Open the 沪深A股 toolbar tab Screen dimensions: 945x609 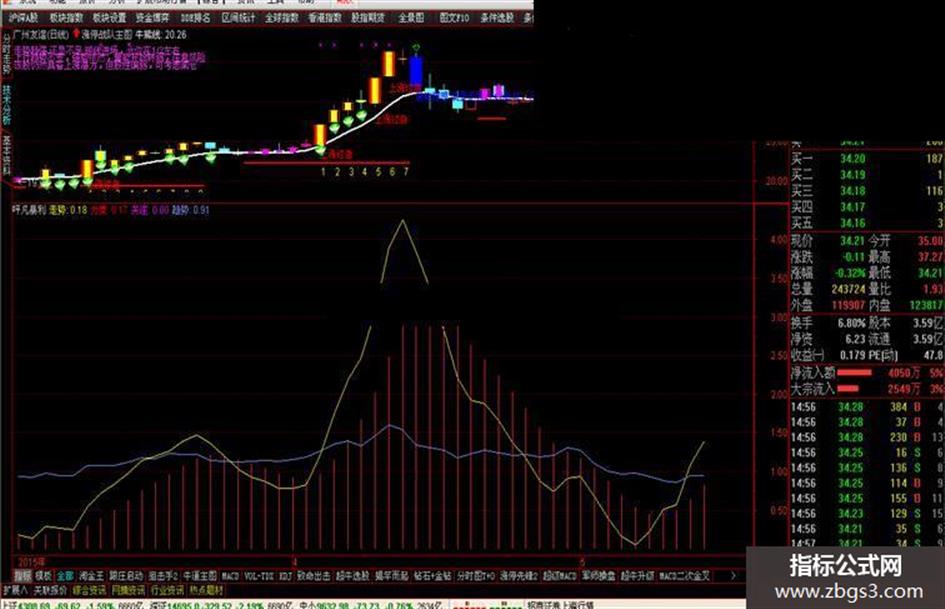point(23,18)
